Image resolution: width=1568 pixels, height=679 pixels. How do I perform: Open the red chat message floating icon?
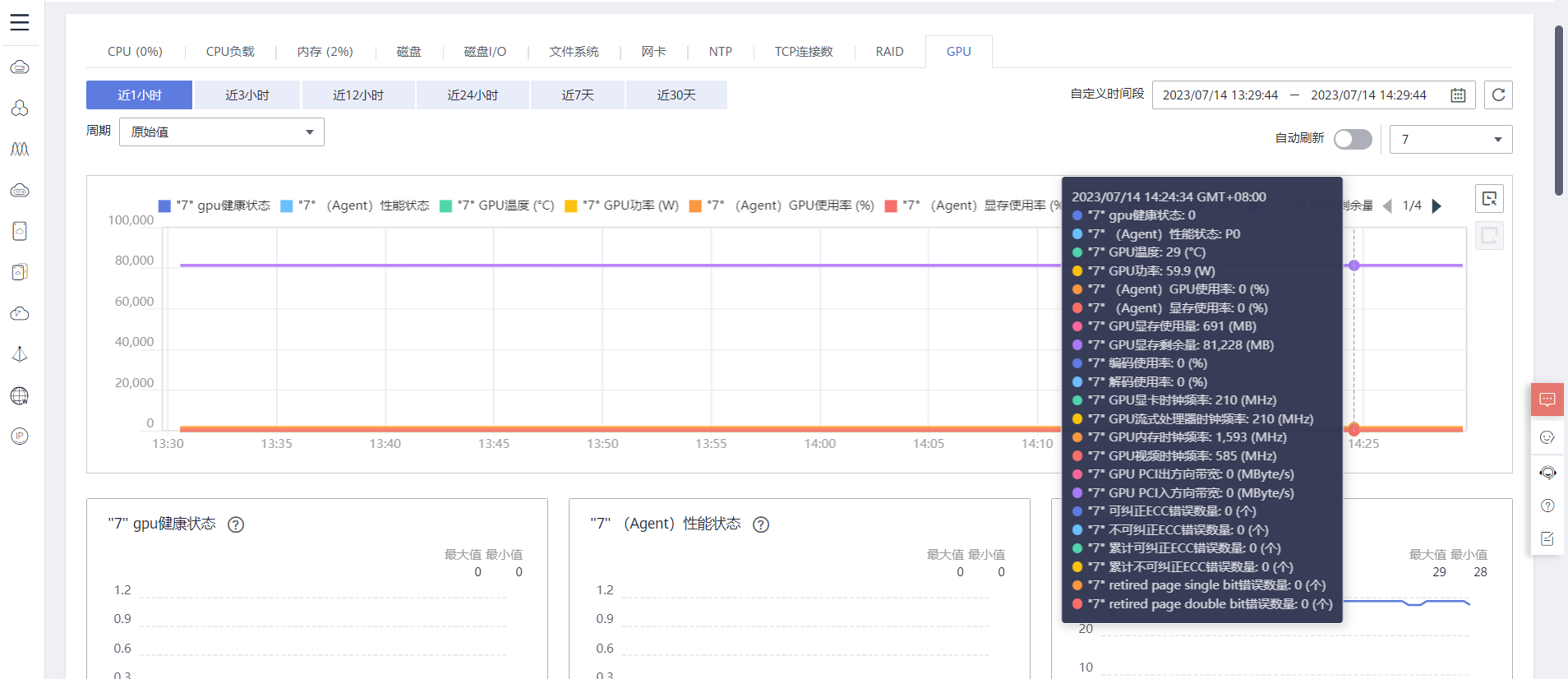[1547, 400]
